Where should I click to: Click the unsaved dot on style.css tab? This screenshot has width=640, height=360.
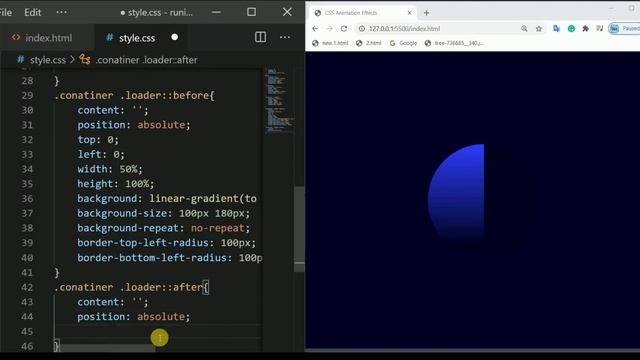click(175, 37)
